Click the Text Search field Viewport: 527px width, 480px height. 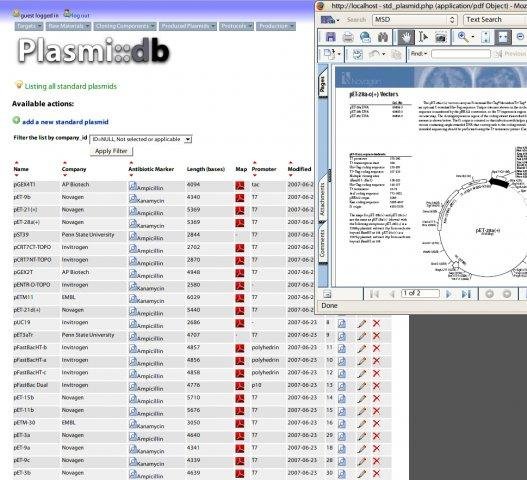tap(495, 20)
